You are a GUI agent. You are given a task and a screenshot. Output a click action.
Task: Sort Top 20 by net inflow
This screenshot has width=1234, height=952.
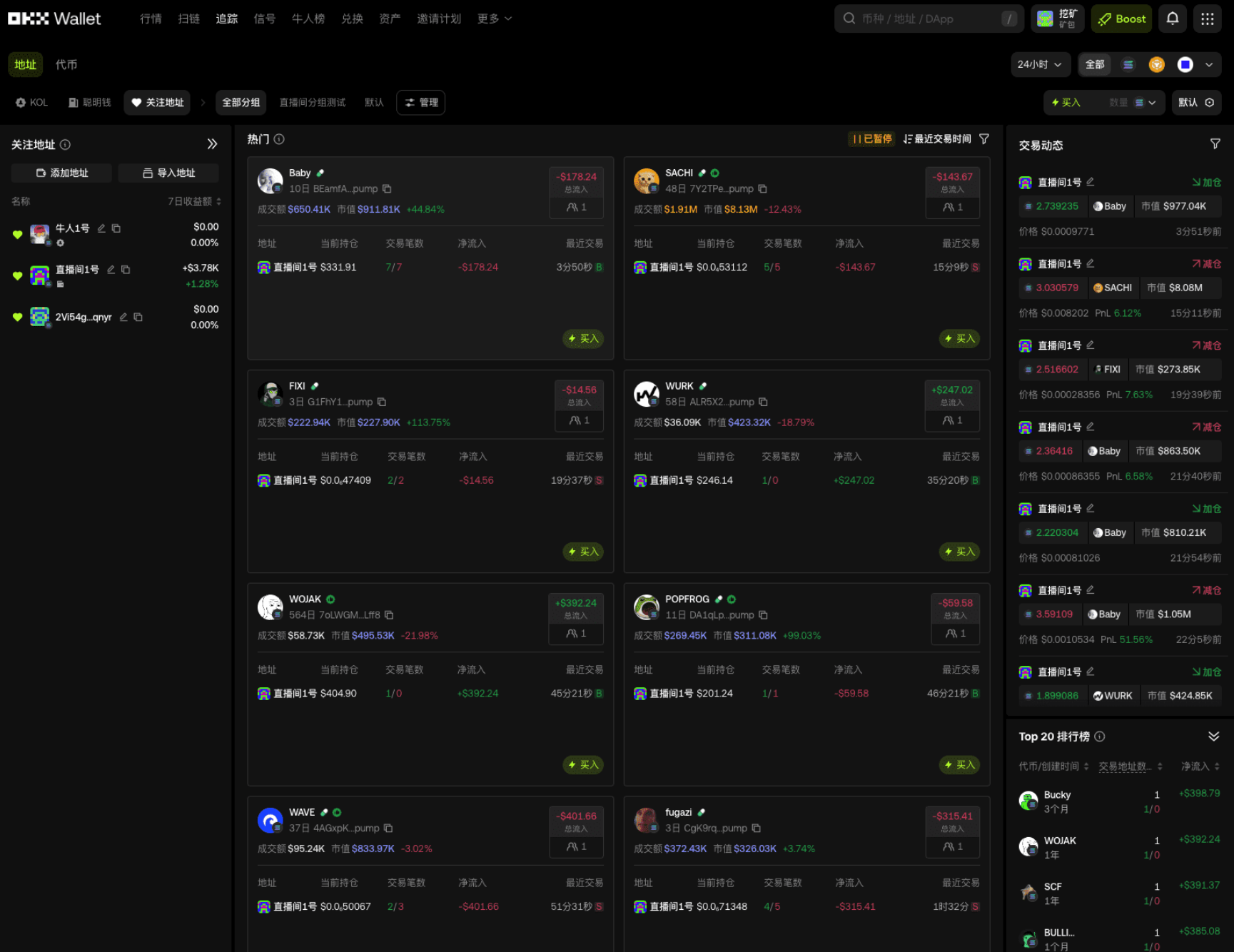(1200, 766)
